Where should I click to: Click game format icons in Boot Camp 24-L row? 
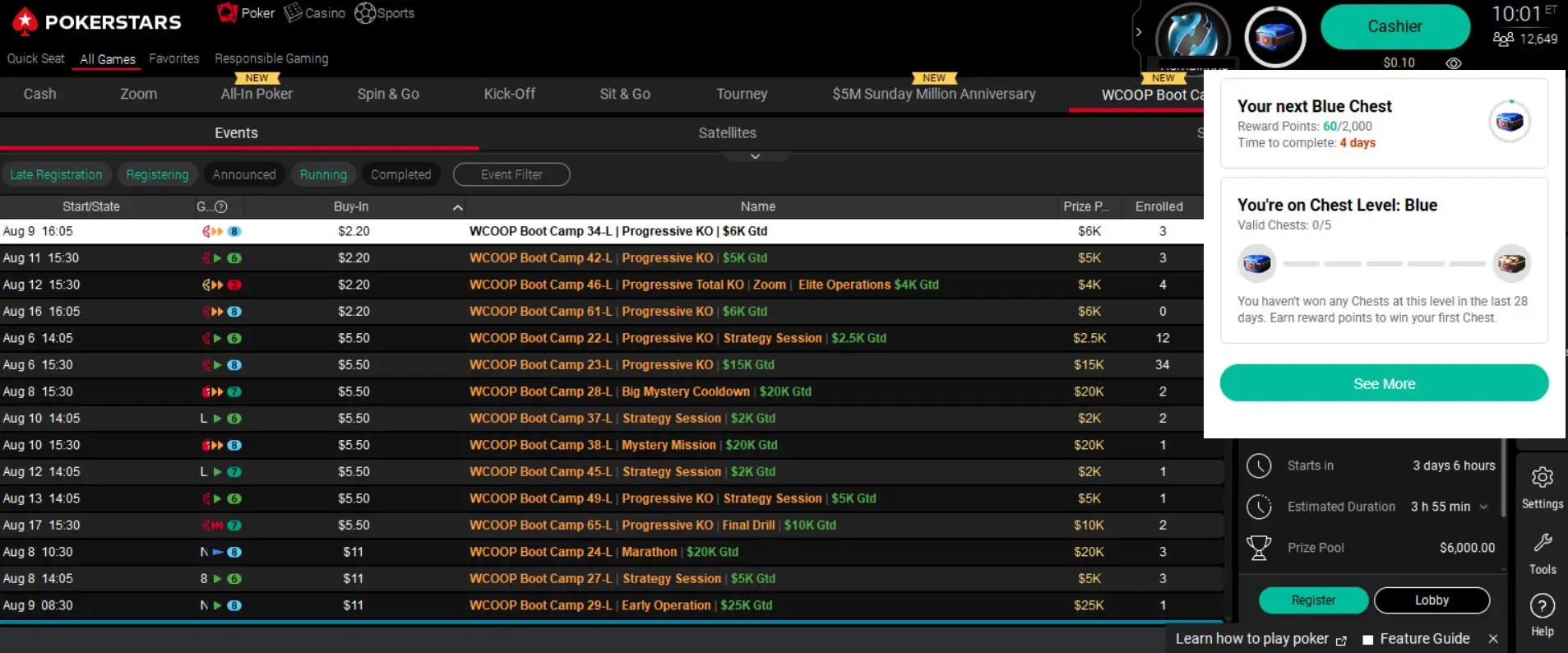click(221, 553)
